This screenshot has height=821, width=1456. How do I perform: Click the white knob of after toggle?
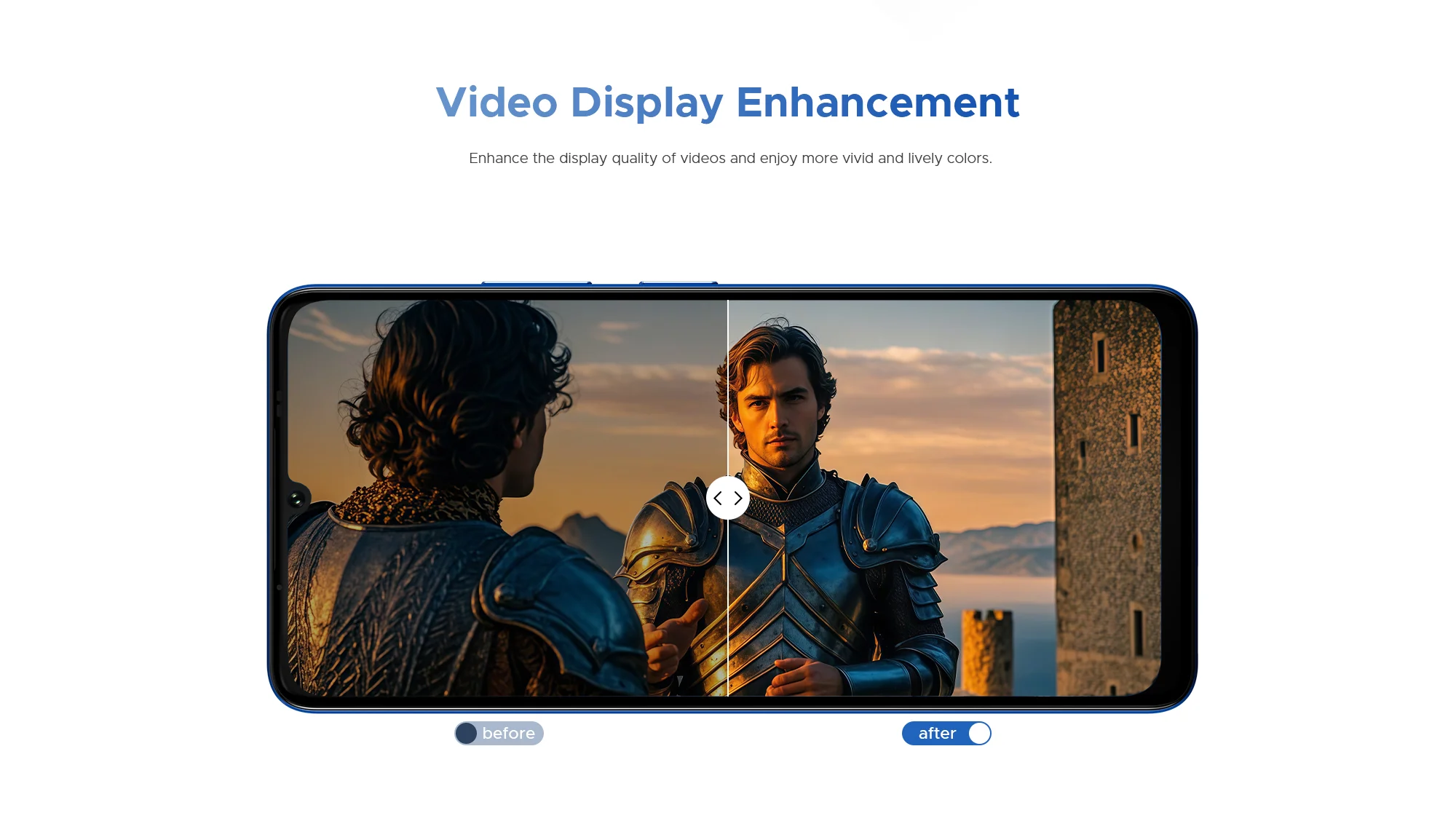[979, 733]
